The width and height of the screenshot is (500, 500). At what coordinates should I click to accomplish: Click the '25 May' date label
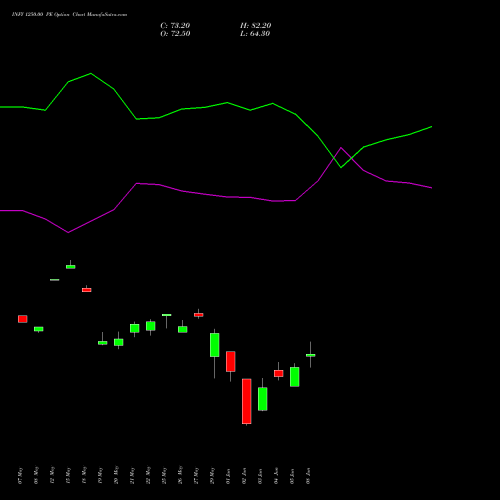(x=164, y=476)
